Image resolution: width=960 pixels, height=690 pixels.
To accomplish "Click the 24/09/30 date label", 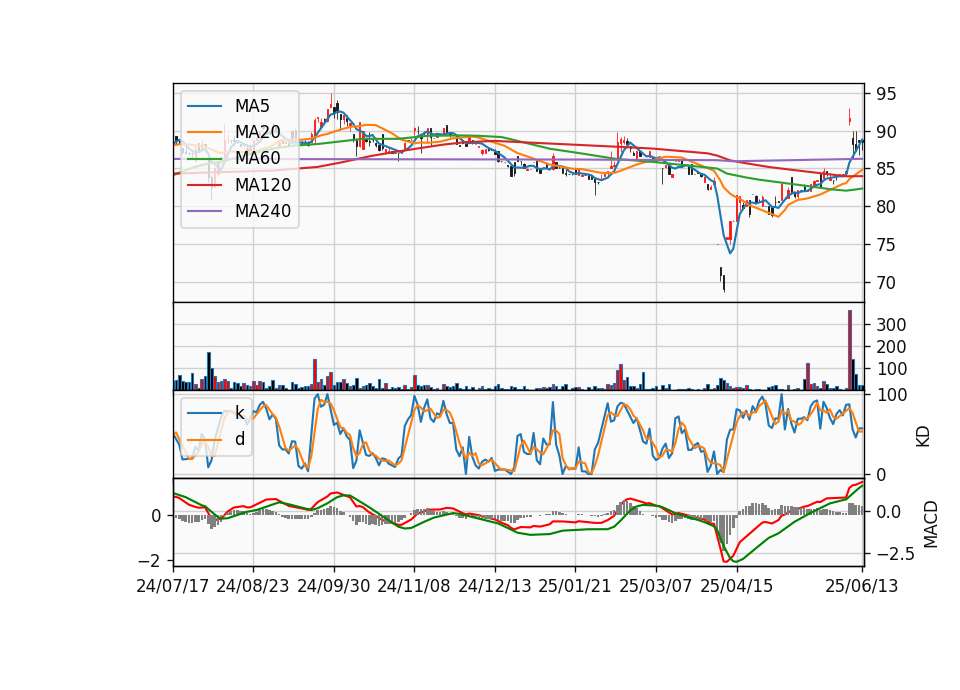I will point(334,586).
